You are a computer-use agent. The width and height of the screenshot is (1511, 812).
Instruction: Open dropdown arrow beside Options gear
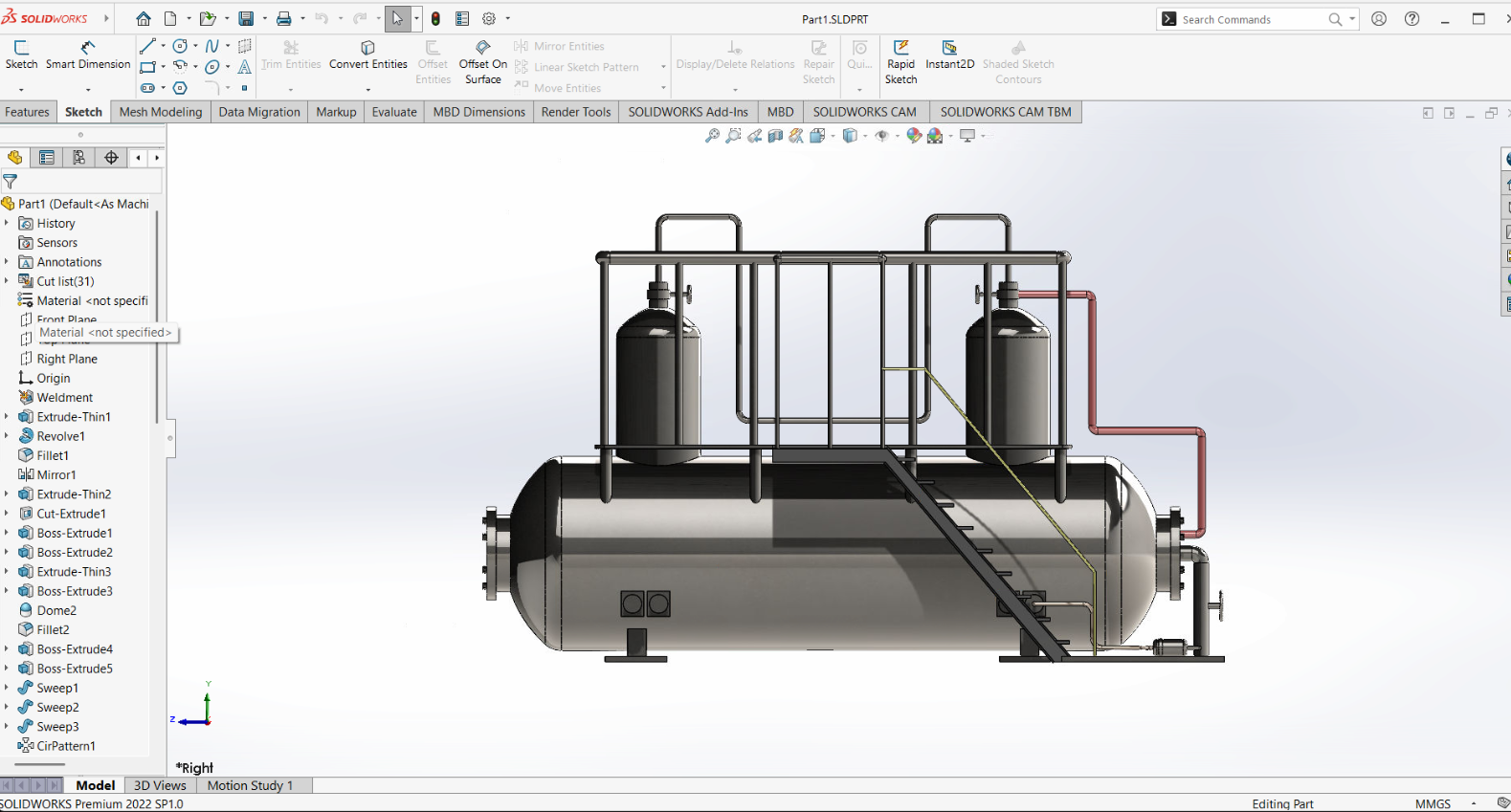pyautogui.click(x=507, y=18)
